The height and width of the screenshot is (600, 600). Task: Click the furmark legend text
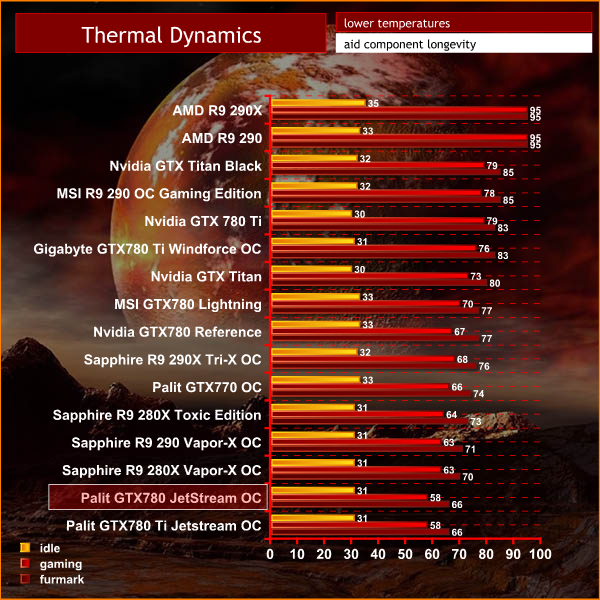tap(62, 579)
